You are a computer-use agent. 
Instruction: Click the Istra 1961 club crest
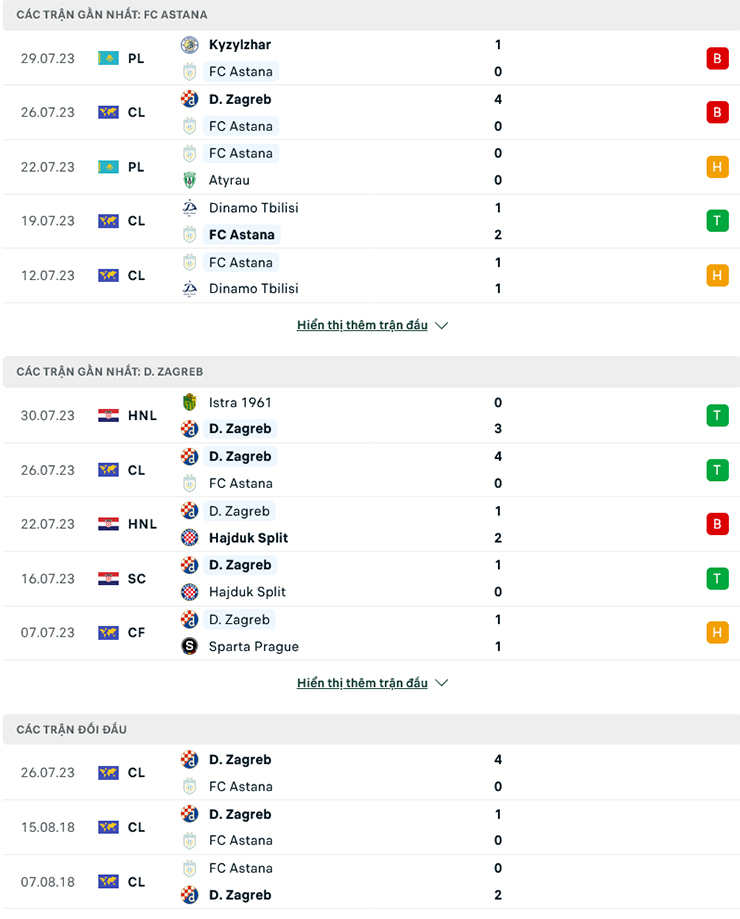coord(189,403)
